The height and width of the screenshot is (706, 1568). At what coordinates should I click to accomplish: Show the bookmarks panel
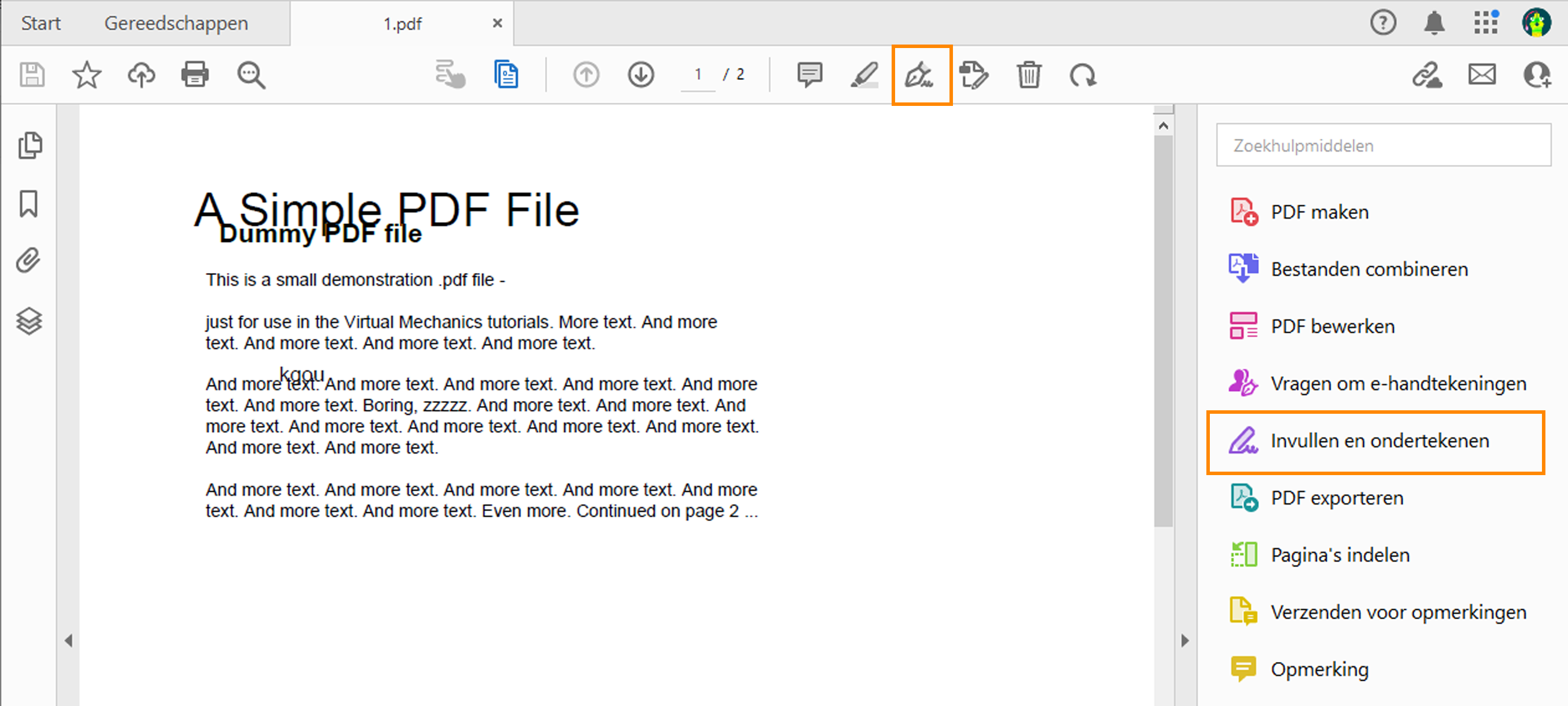30,203
